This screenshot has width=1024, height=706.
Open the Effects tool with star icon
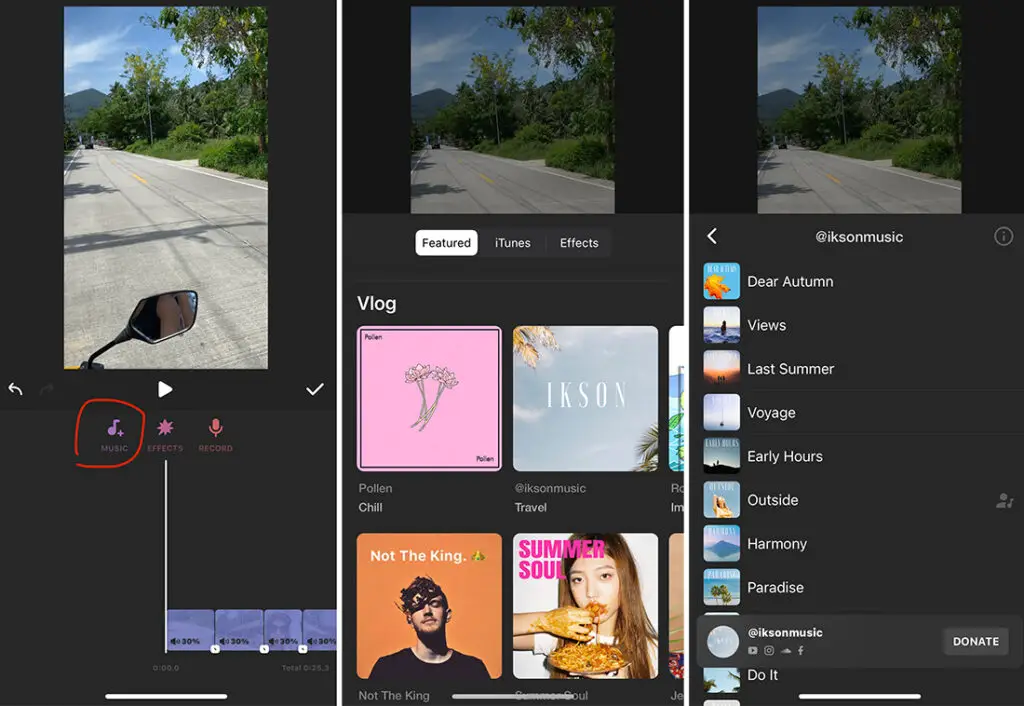[165, 436]
